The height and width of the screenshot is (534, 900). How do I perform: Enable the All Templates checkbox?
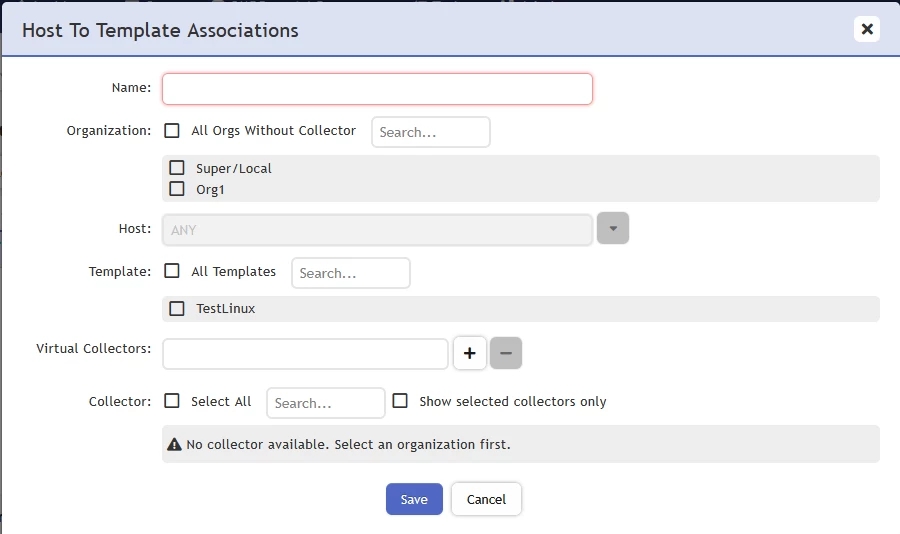pyautogui.click(x=172, y=270)
